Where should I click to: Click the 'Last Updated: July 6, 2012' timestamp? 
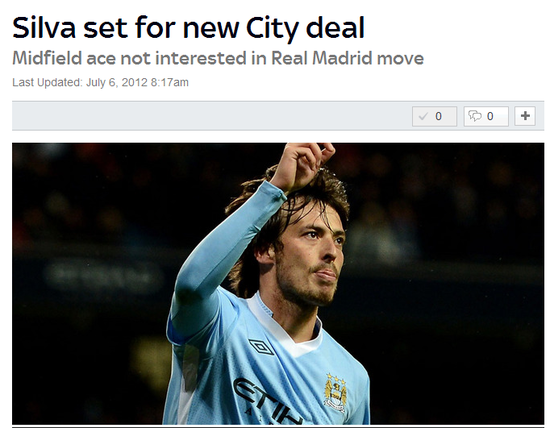click(80, 82)
